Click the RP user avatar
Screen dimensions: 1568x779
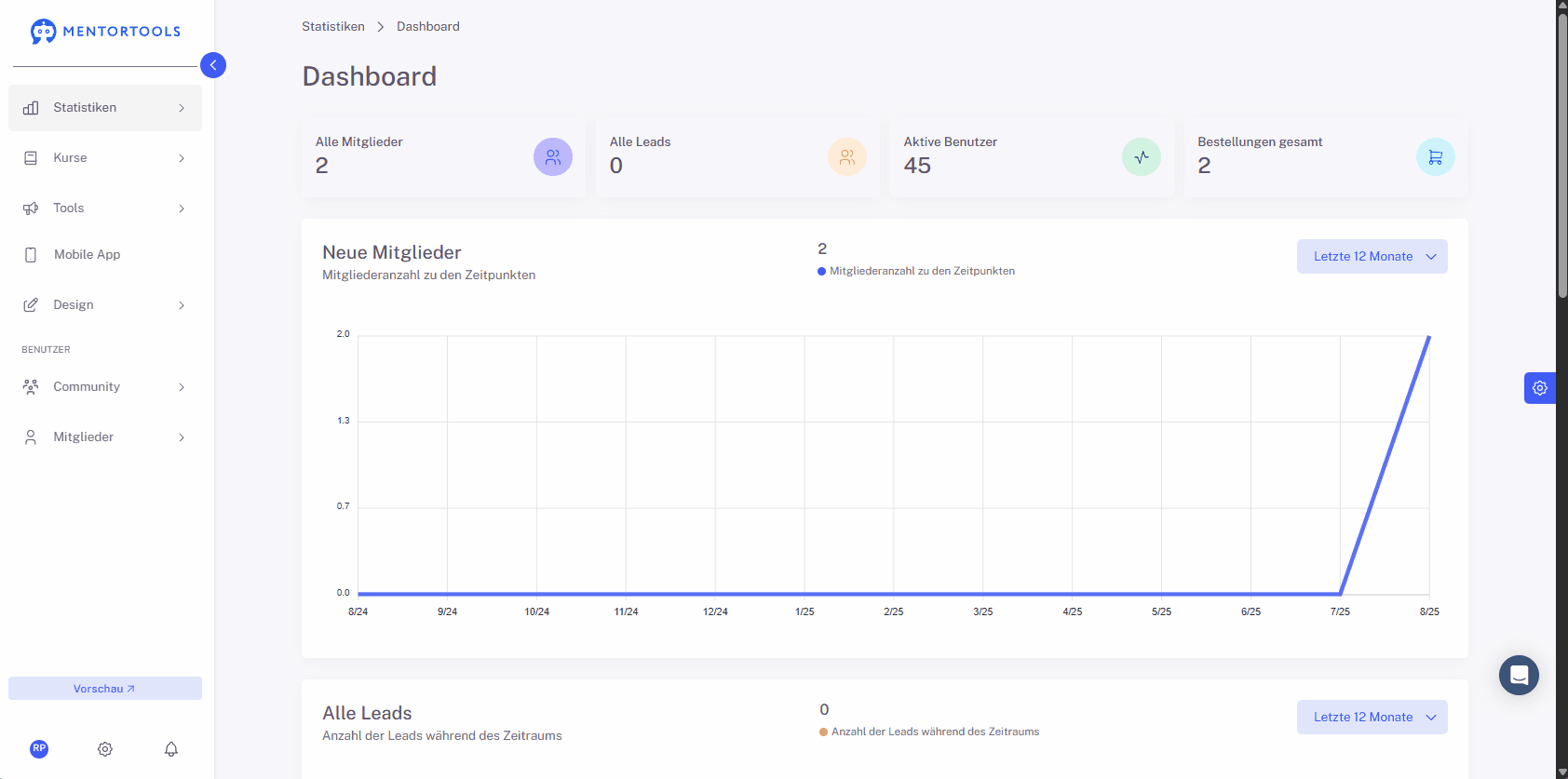click(x=39, y=748)
